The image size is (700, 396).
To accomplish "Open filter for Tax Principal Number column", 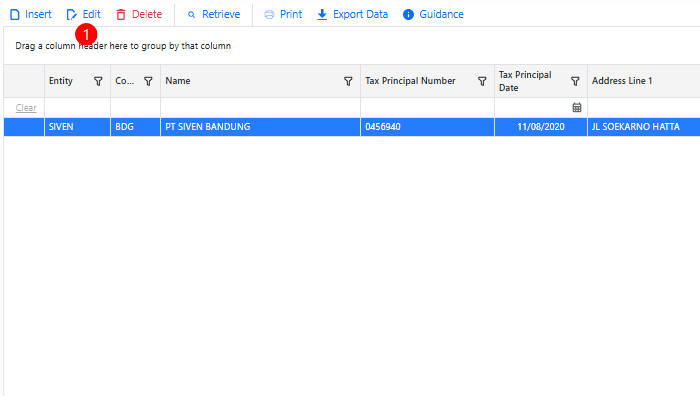I will [482, 81].
